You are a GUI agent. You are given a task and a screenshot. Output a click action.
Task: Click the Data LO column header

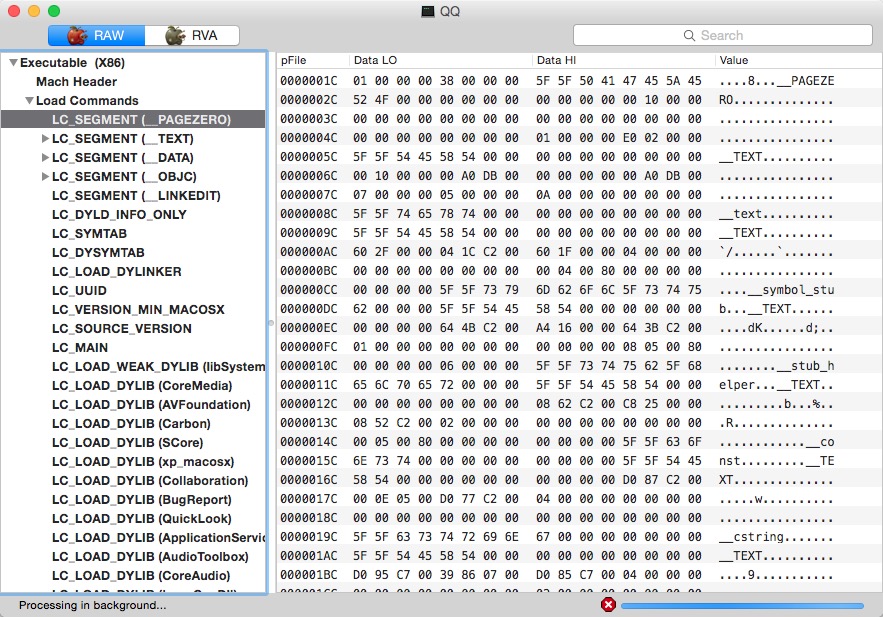point(440,60)
